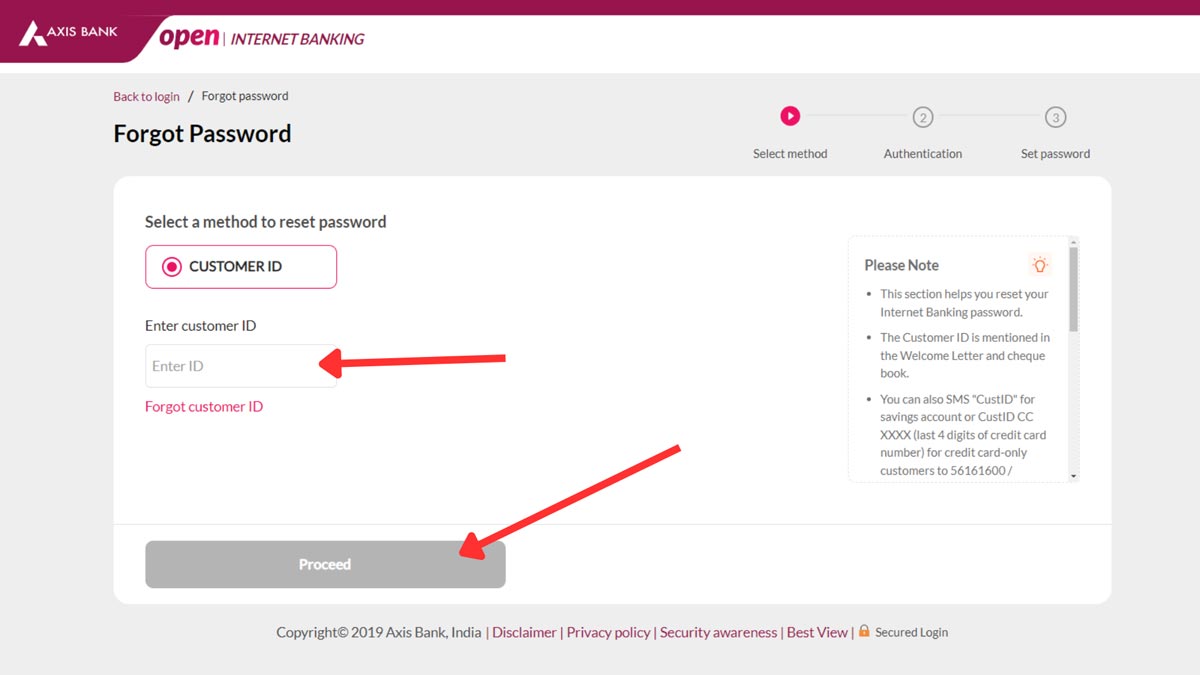Click the Forgot password breadcrumb item
Screen dimensions: 1200x675
[244, 96]
